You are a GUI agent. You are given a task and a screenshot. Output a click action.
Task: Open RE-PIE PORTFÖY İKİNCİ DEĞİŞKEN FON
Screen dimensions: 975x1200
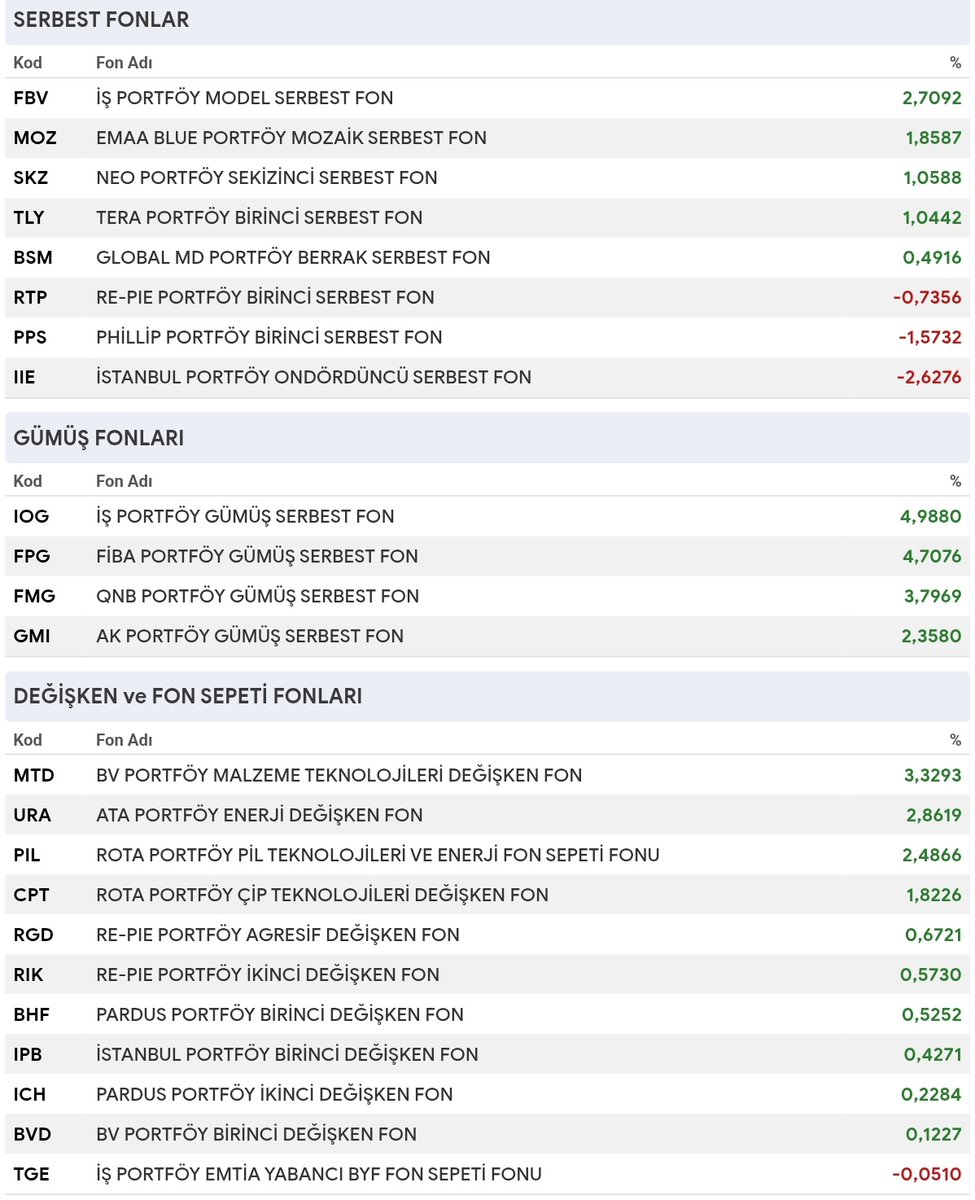point(268,976)
